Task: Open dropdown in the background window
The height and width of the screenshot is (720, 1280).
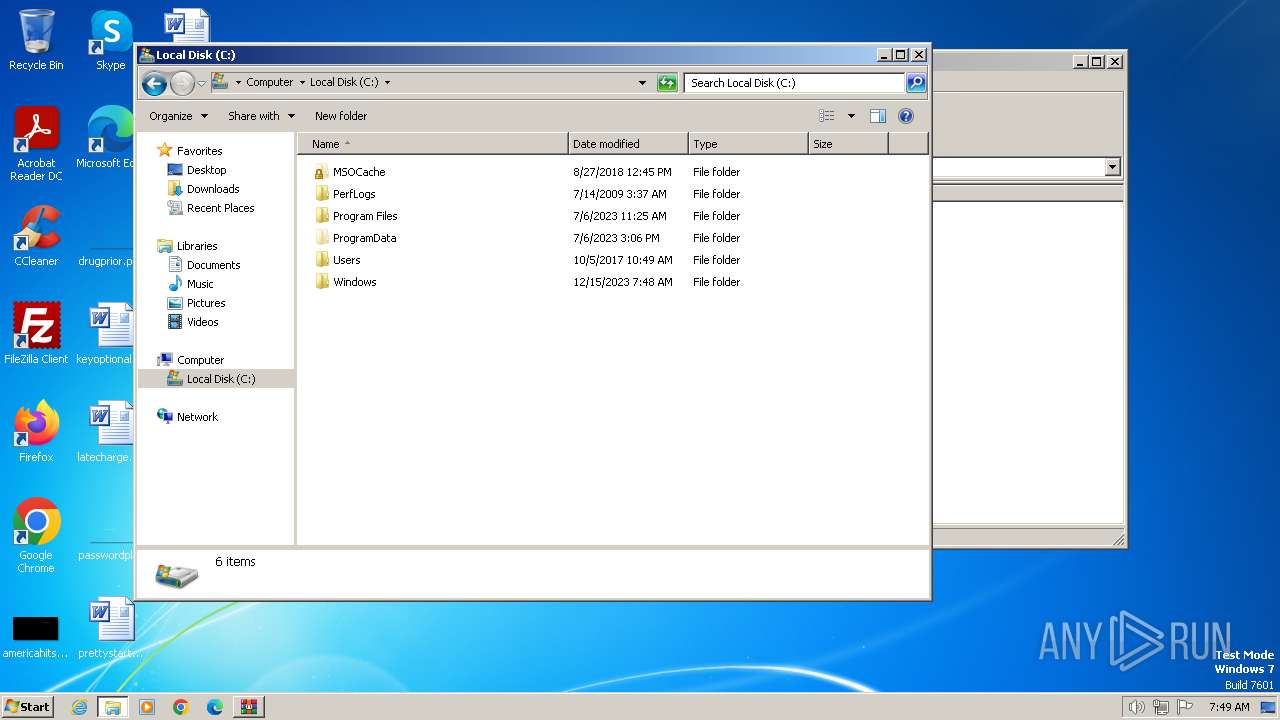Action: click(1112, 167)
